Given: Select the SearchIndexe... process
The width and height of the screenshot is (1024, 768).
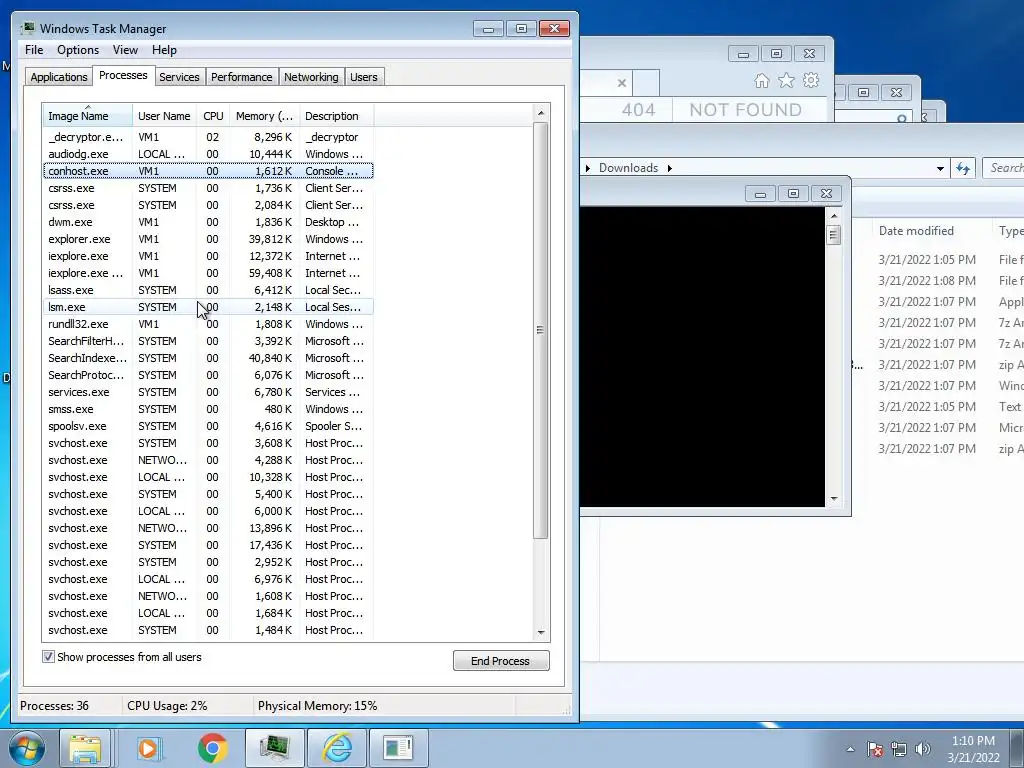Looking at the screenshot, I should point(208,358).
